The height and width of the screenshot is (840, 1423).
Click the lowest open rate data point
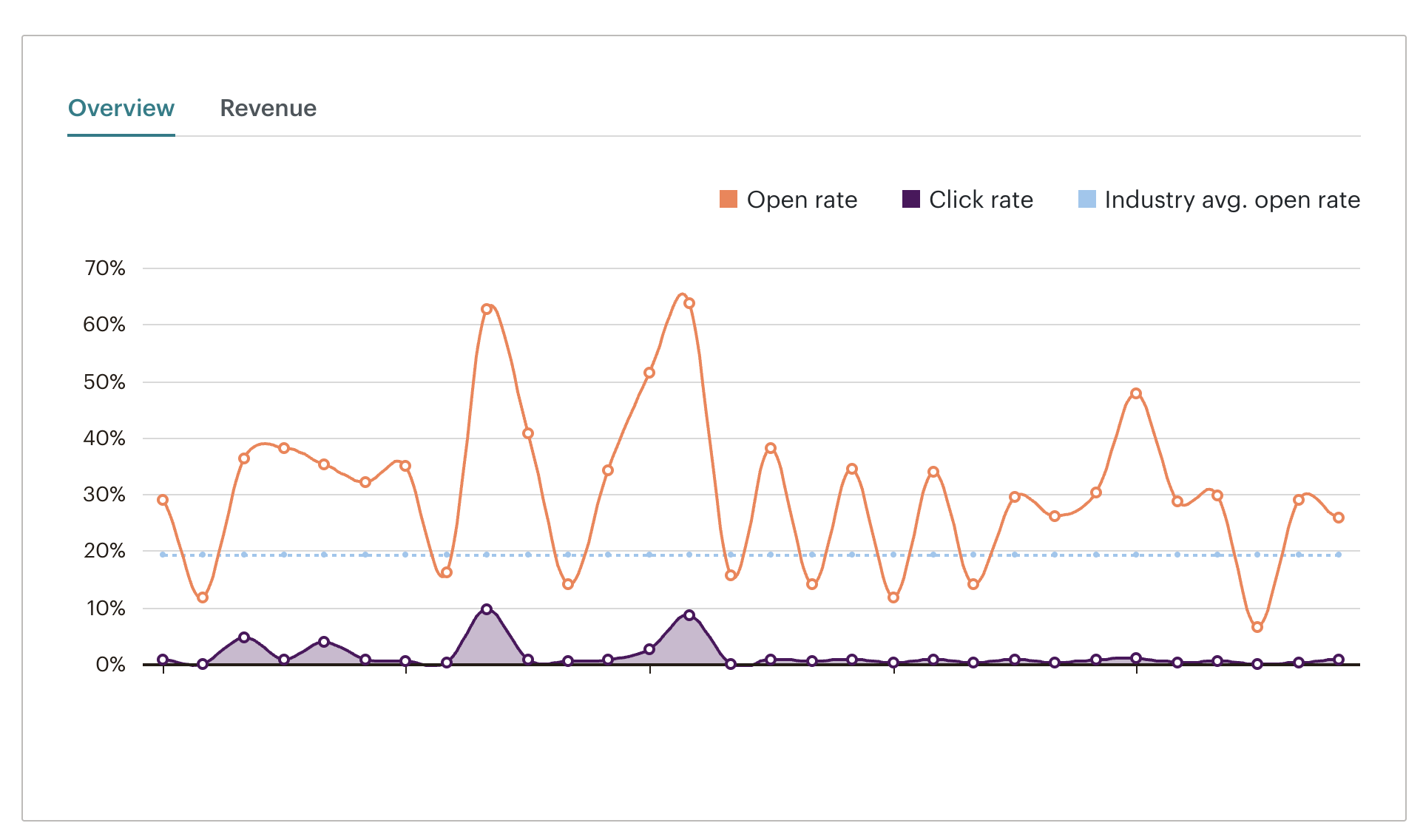pyautogui.click(x=1257, y=627)
